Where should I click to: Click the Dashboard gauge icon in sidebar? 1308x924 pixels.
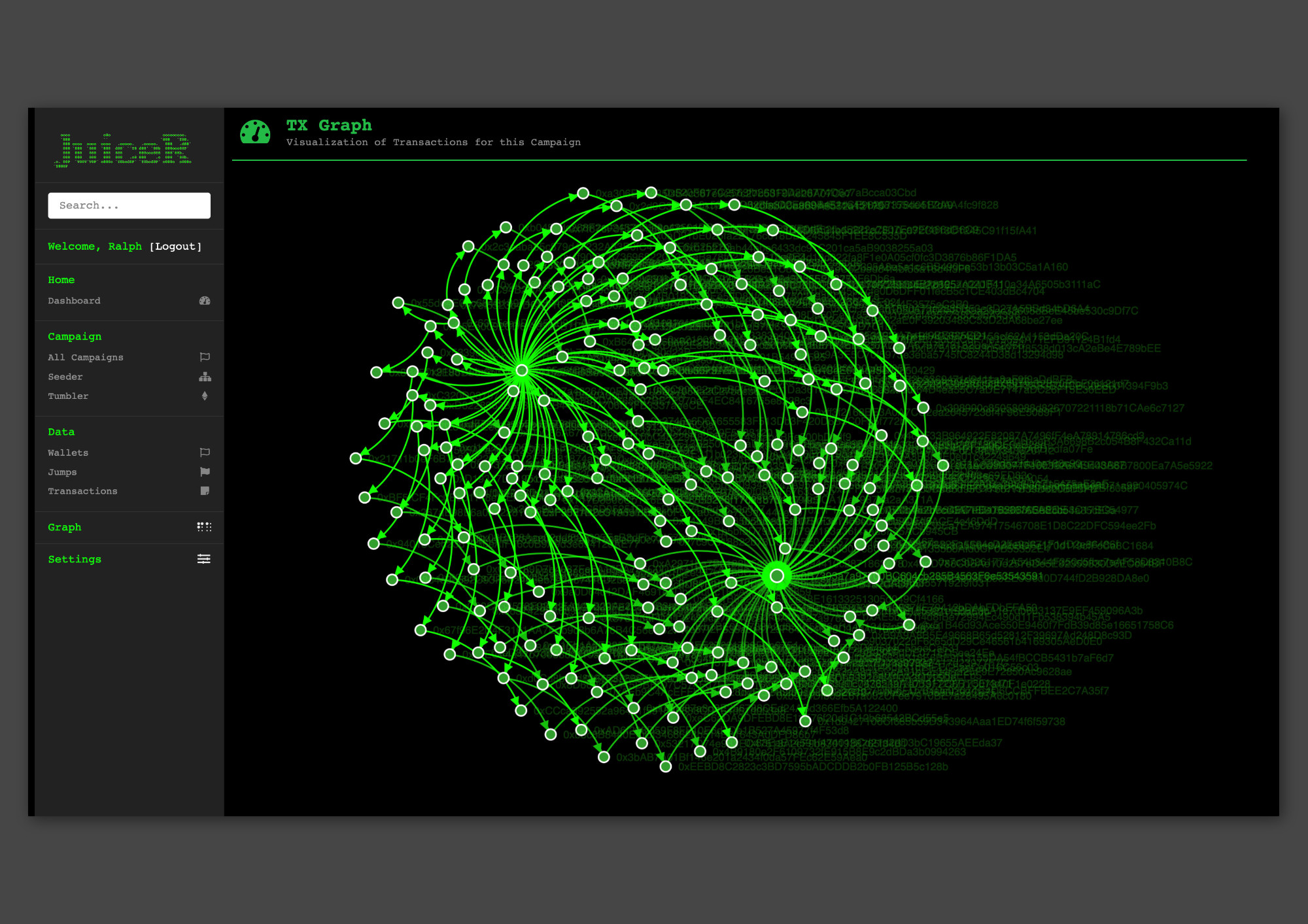[x=205, y=301]
